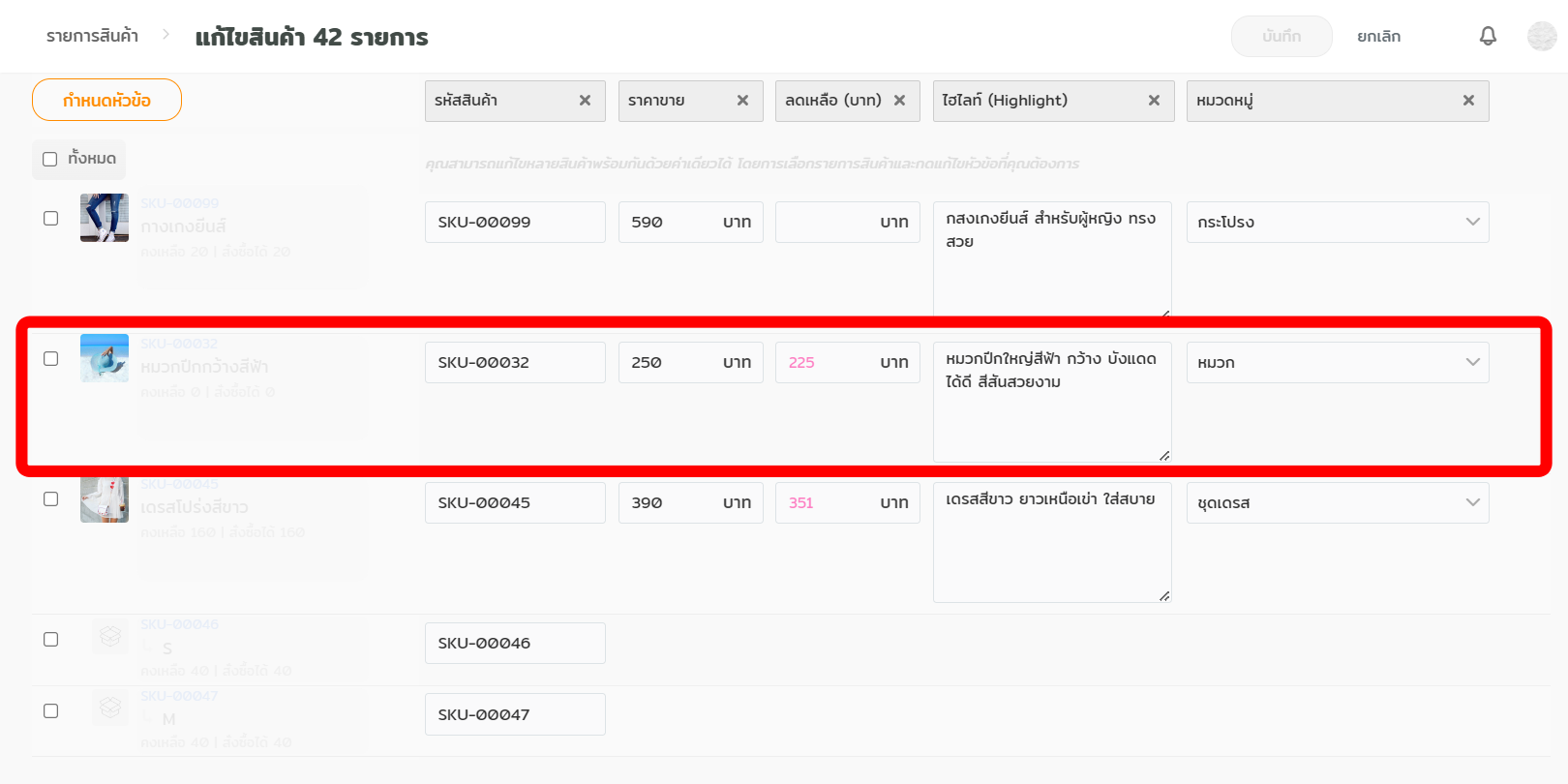Remove the หมวดหมู่ column with its X
1568x784 pixels.
coord(1468,101)
